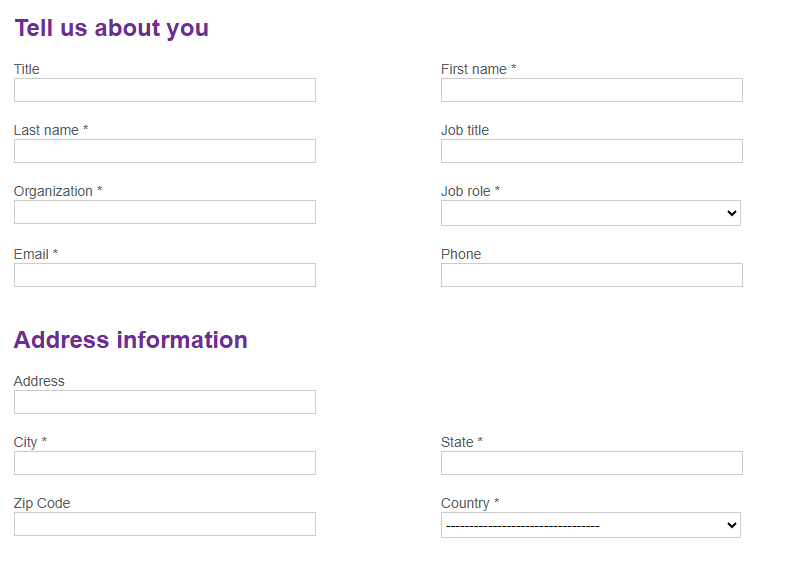Click the 'Organization *' label text
Image resolution: width=802 pixels, height=566 pixels.
click(58, 191)
